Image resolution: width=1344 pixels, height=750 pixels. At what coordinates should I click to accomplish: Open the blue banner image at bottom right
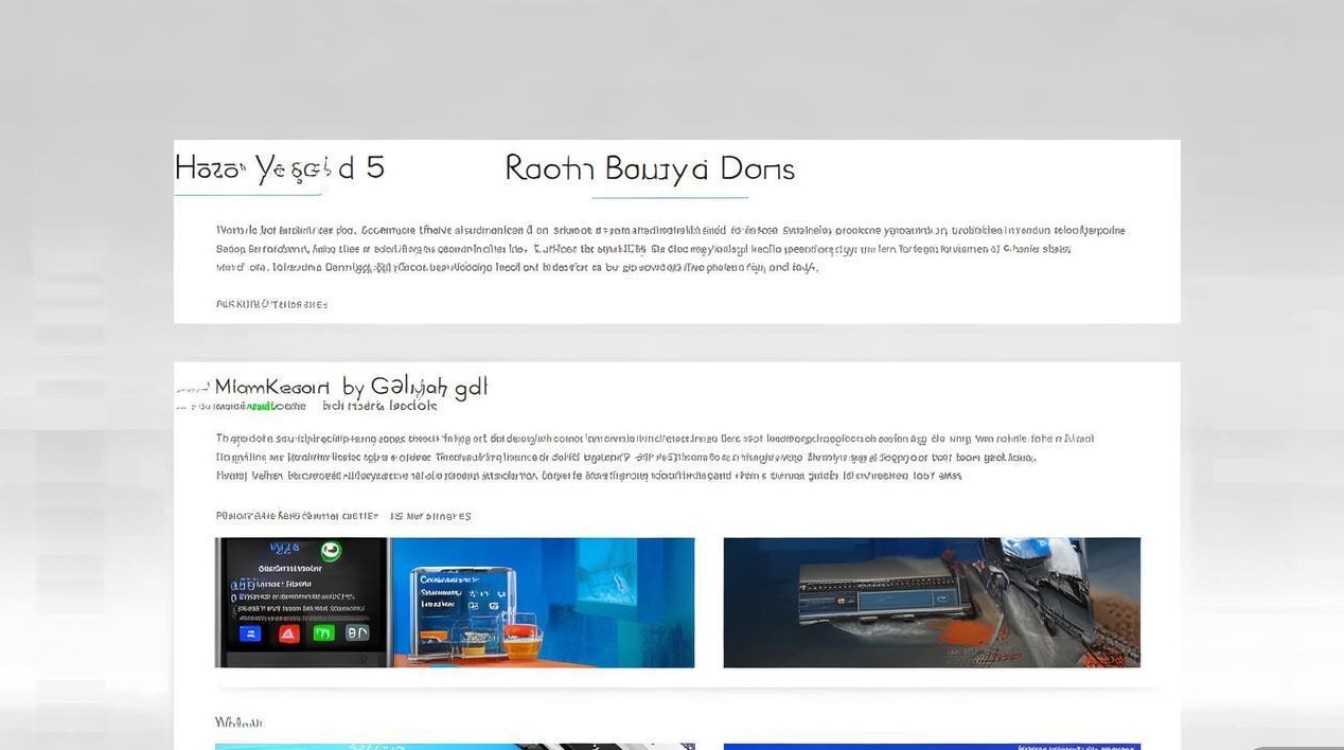point(931,746)
